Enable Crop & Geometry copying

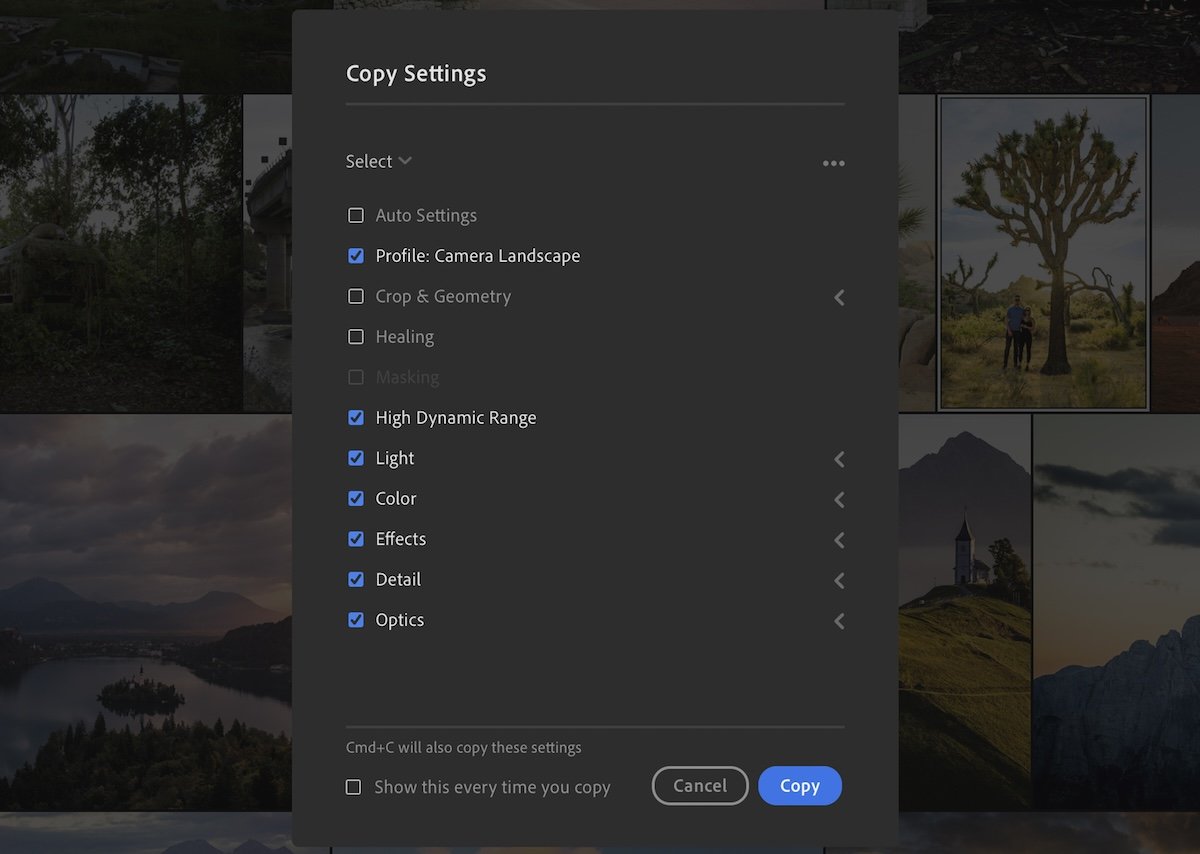point(356,296)
